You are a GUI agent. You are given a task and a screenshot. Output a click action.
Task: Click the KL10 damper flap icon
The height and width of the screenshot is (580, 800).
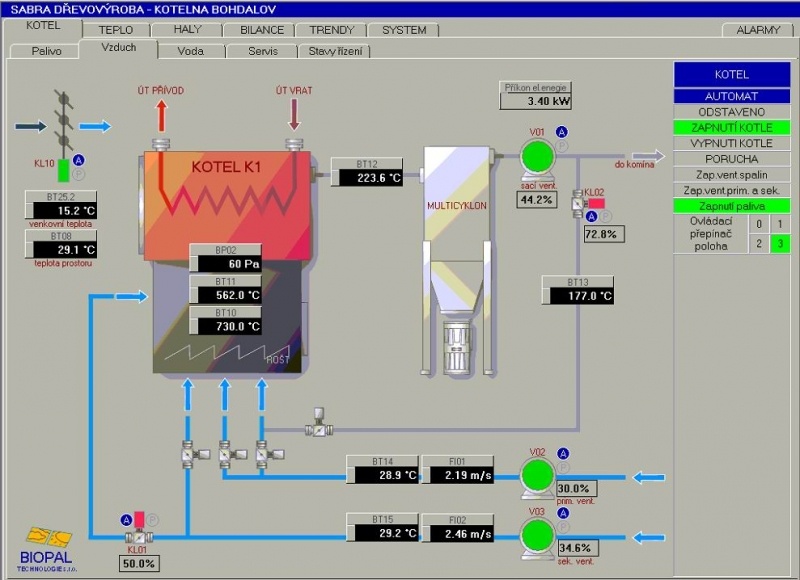63,122
